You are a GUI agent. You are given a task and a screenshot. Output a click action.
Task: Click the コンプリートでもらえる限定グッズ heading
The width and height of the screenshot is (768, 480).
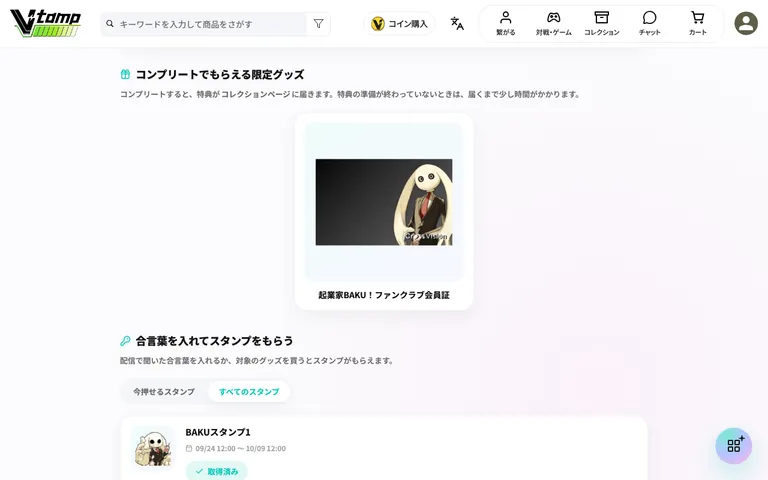point(220,74)
